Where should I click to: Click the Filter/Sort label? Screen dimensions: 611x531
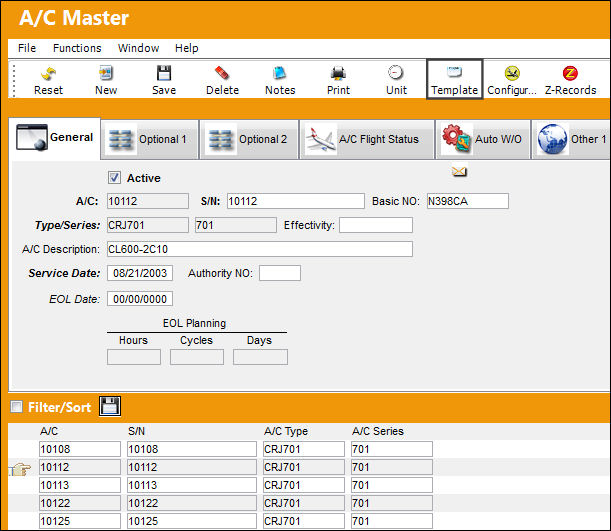click(59, 407)
